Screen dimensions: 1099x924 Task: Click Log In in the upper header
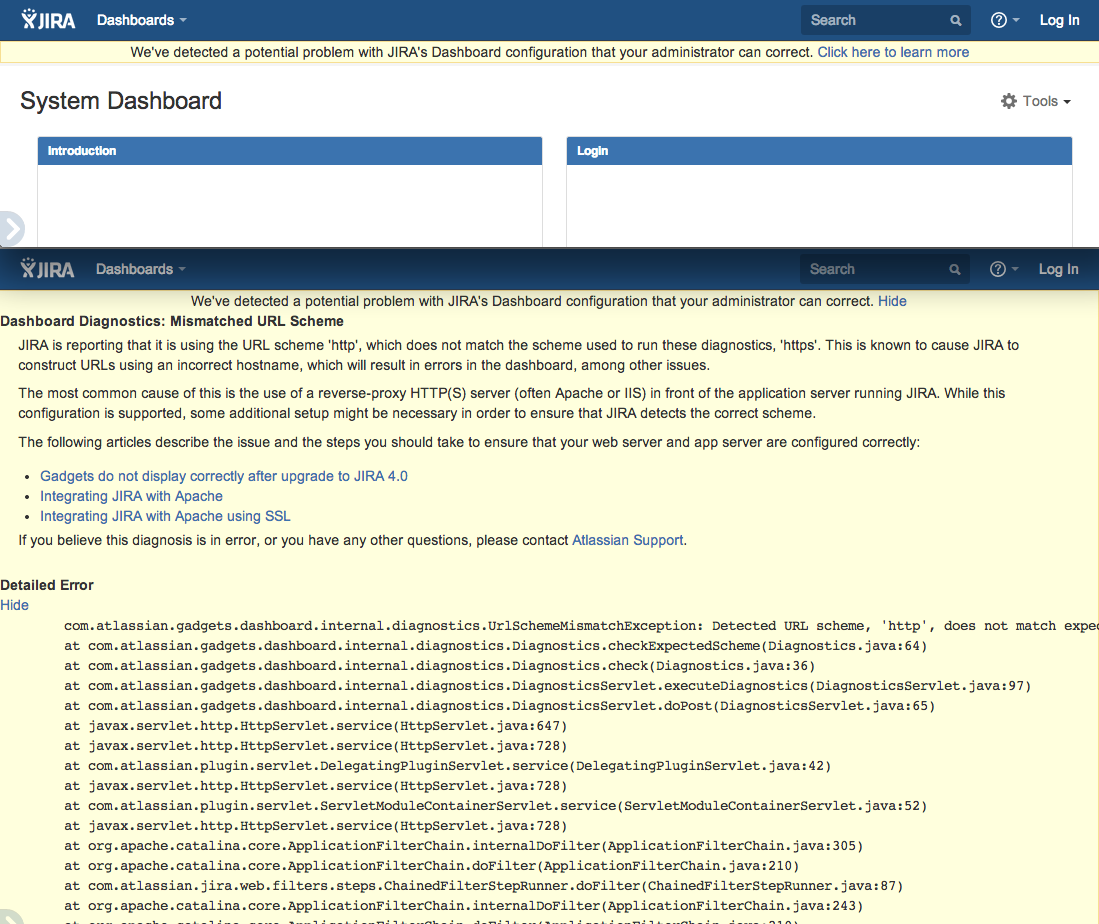coord(1059,20)
